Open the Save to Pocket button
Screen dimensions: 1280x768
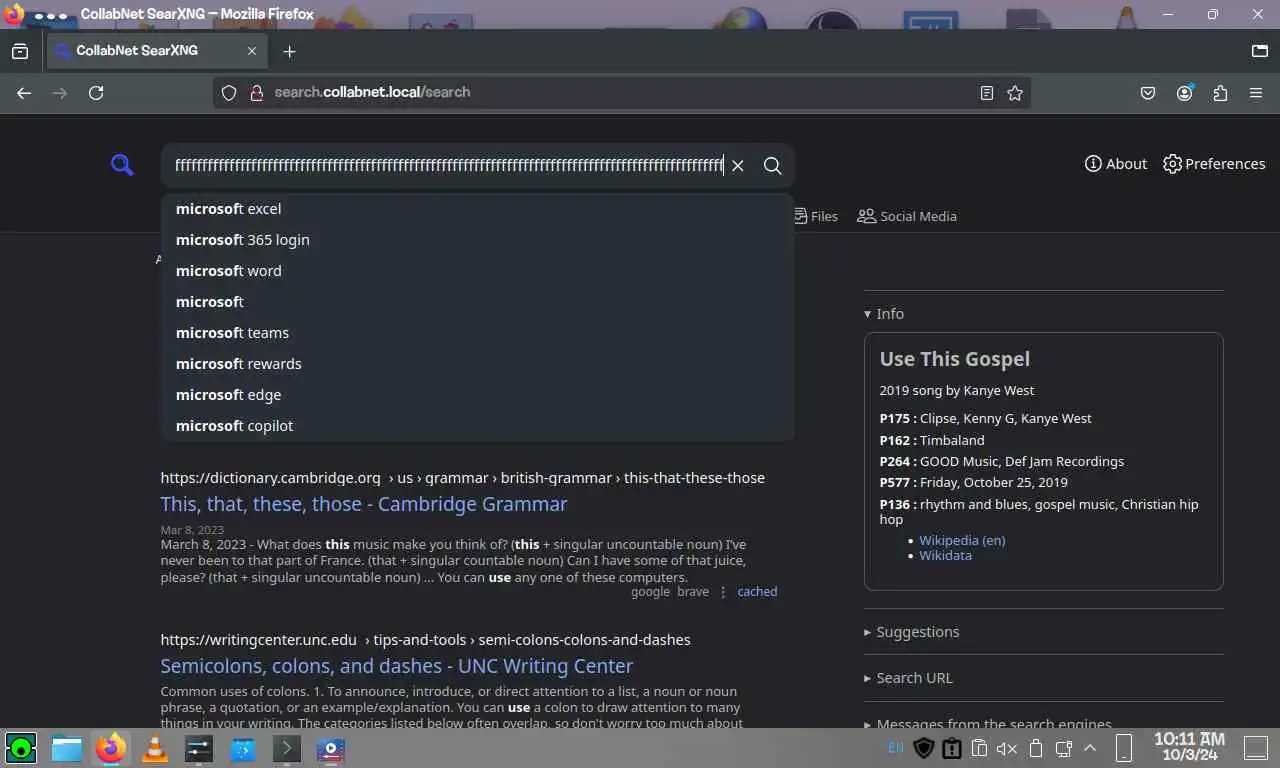1148,93
